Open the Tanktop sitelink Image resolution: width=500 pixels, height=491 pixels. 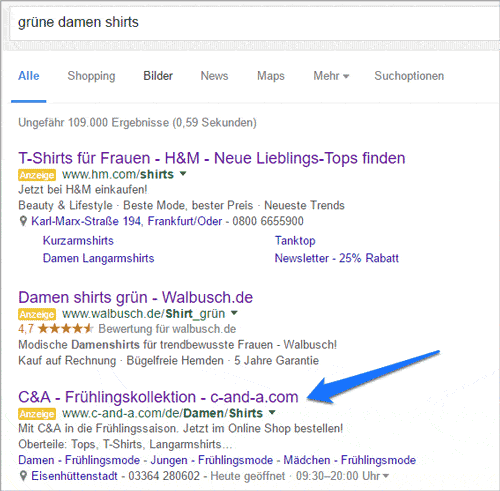pyautogui.click(x=295, y=241)
